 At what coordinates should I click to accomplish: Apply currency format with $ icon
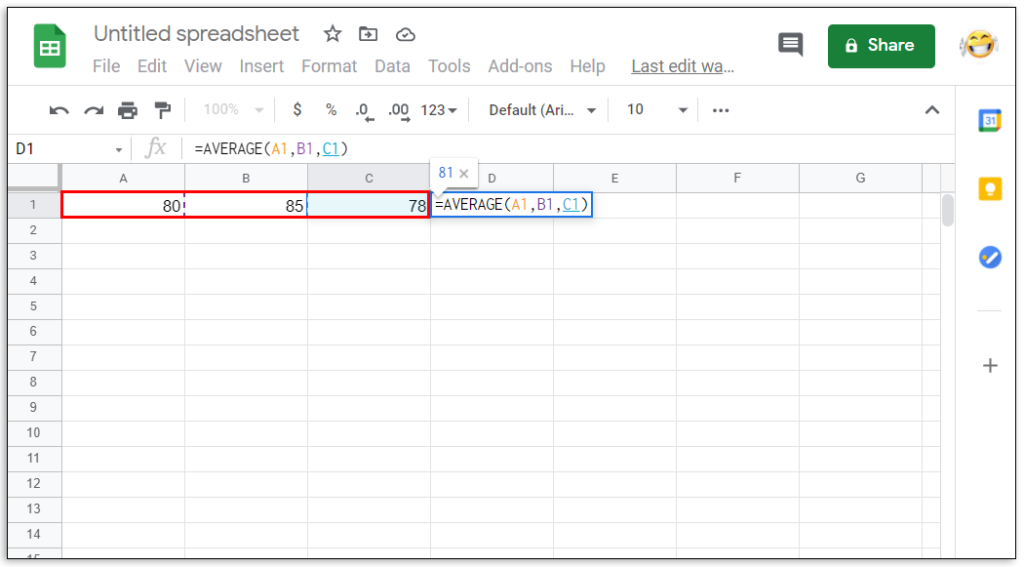(297, 110)
